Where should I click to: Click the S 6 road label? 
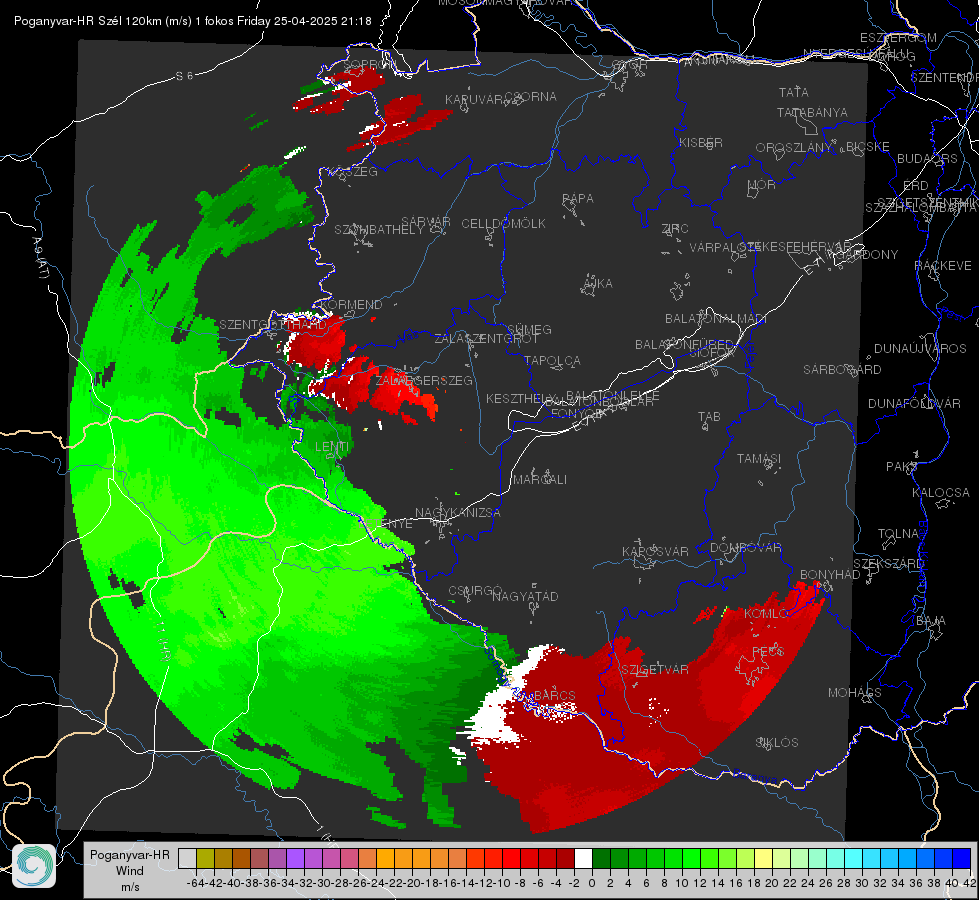184,76
